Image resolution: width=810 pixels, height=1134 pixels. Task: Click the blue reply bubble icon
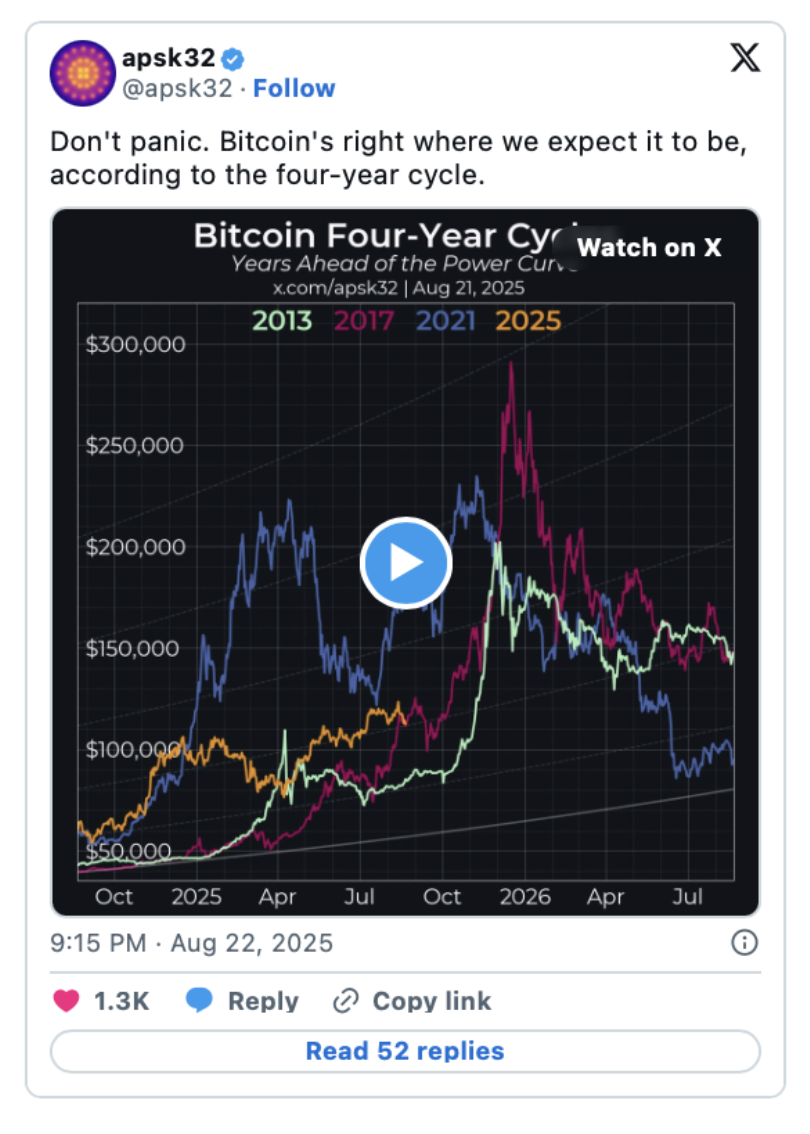pos(199,1000)
